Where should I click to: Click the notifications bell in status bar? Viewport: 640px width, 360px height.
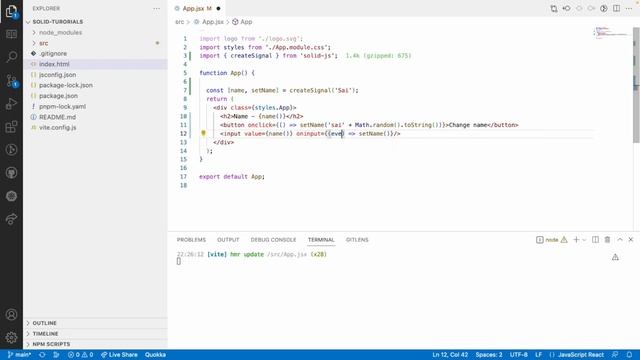(629, 355)
